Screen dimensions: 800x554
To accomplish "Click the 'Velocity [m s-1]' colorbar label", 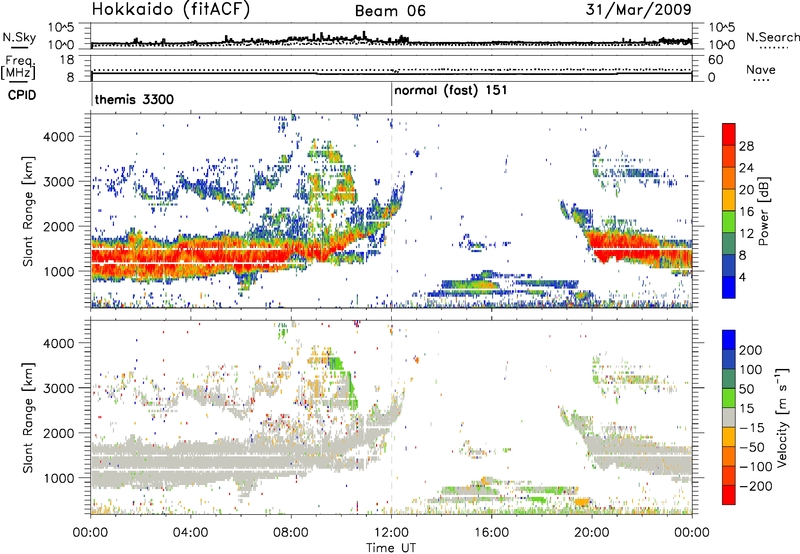I will coord(782,417).
